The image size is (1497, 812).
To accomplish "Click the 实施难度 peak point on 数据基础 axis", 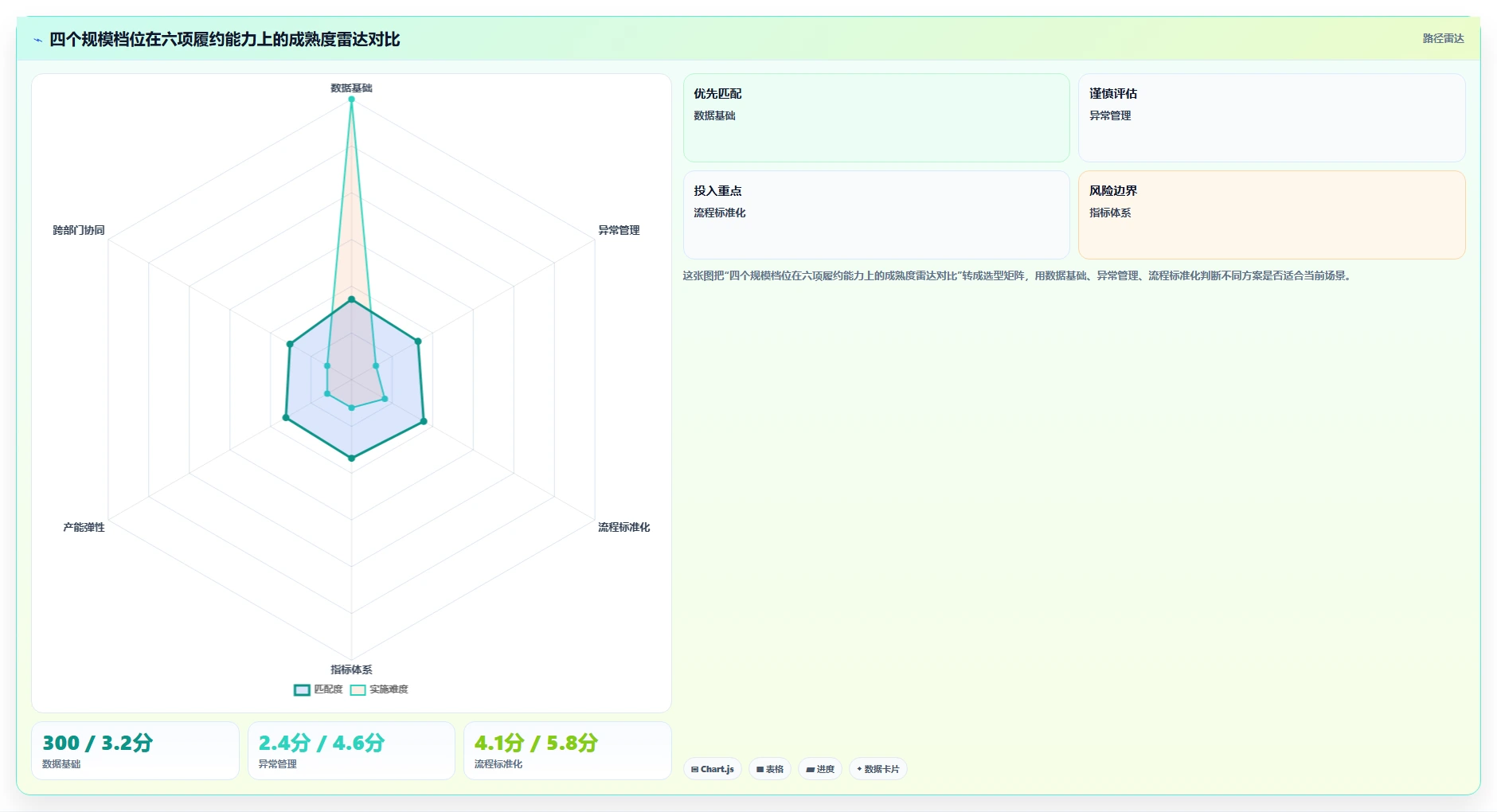I will (351, 100).
